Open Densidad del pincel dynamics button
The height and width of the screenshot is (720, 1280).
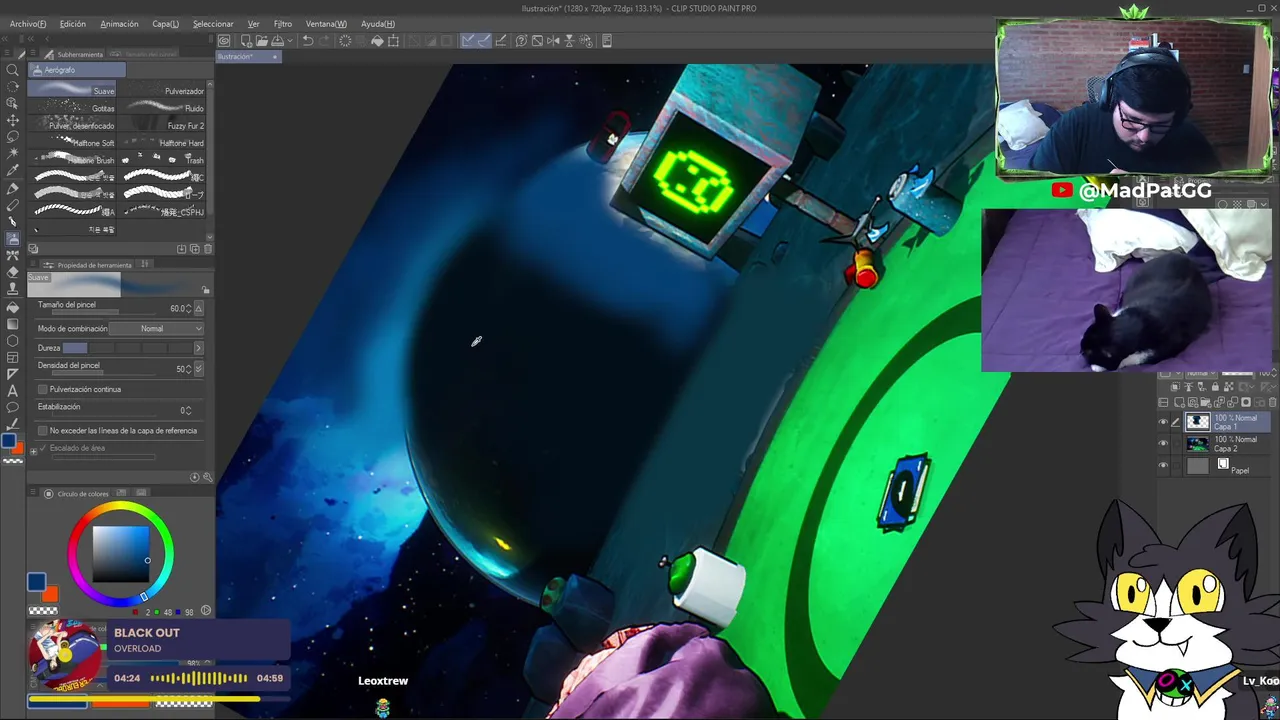[198, 369]
